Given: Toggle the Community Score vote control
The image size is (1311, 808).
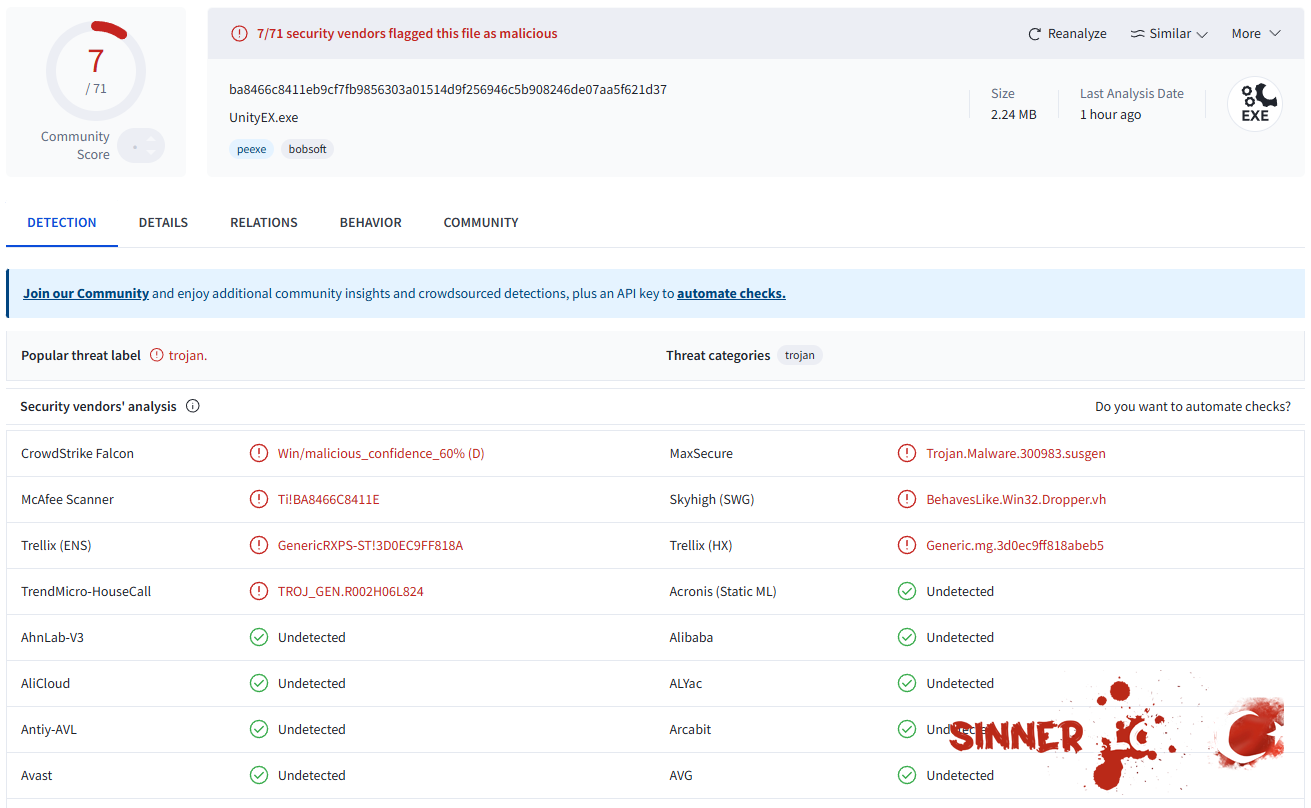Looking at the screenshot, I should (141, 146).
